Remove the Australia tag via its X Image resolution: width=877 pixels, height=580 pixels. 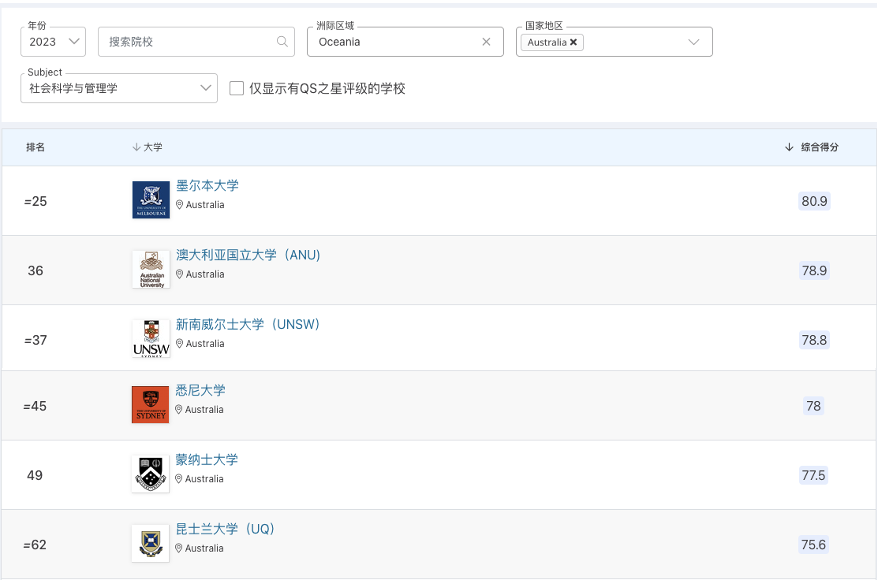click(573, 43)
